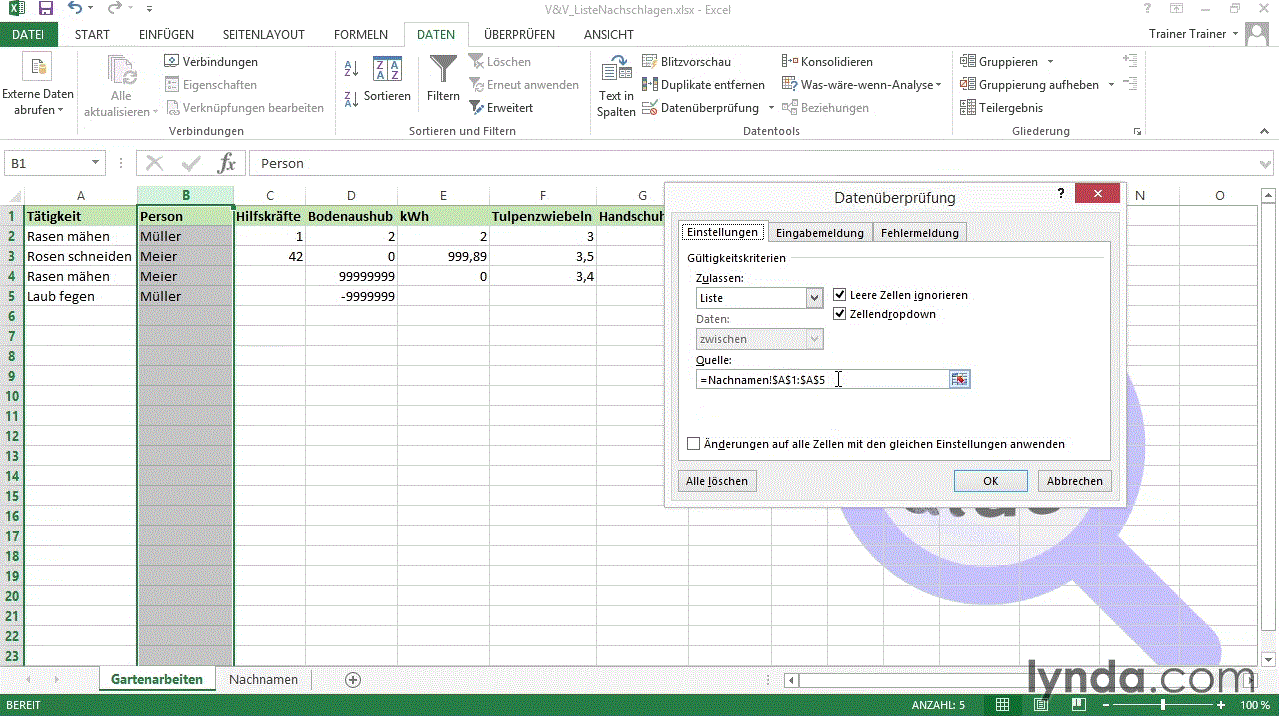
Task: Click Duplikate entfernen
Action: [703, 85]
